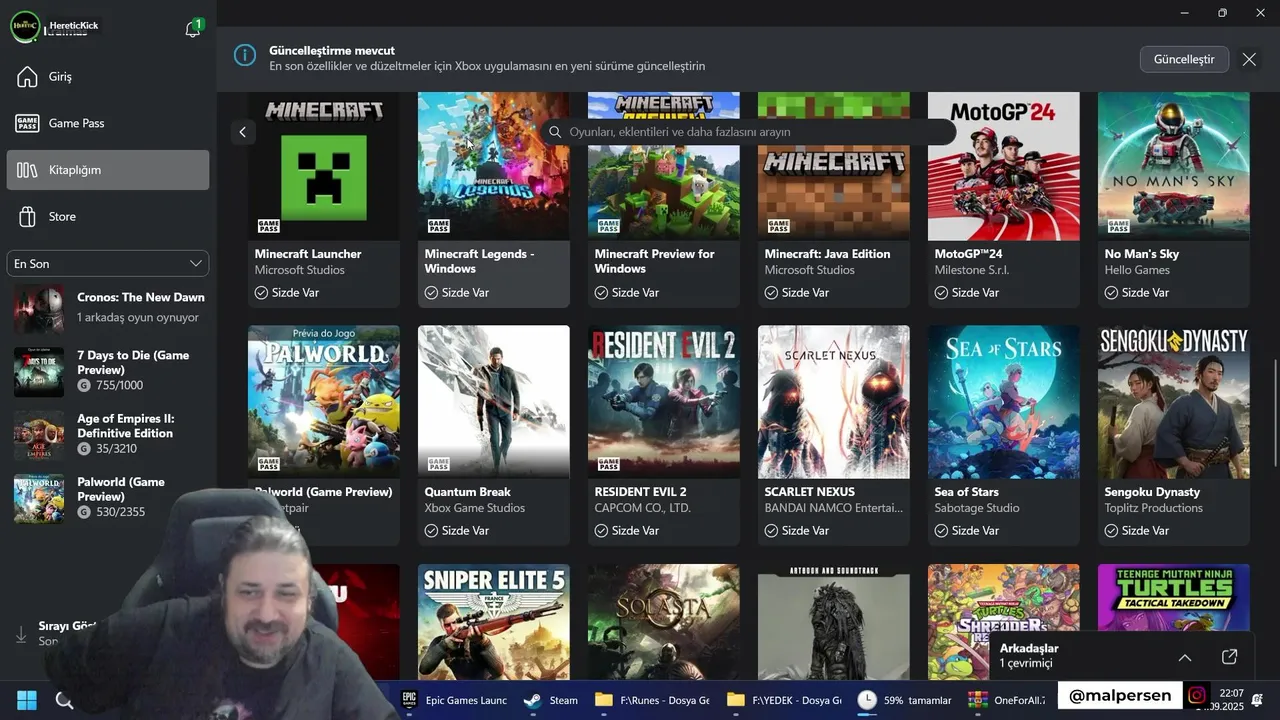Click Game Pass badge on Quantum Break cover
The width and height of the screenshot is (1280, 720).
(439, 464)
